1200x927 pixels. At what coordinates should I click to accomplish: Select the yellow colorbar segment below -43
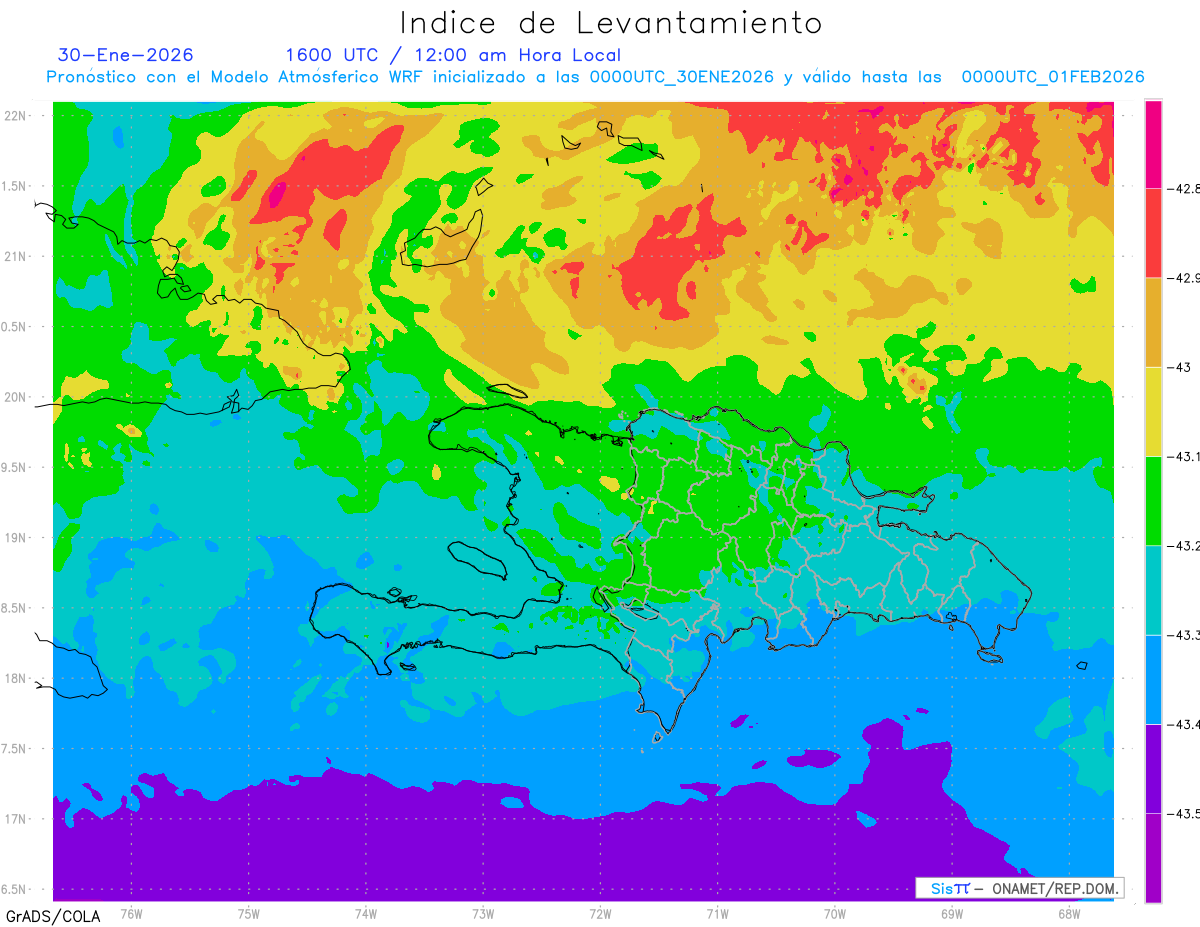1153,411
